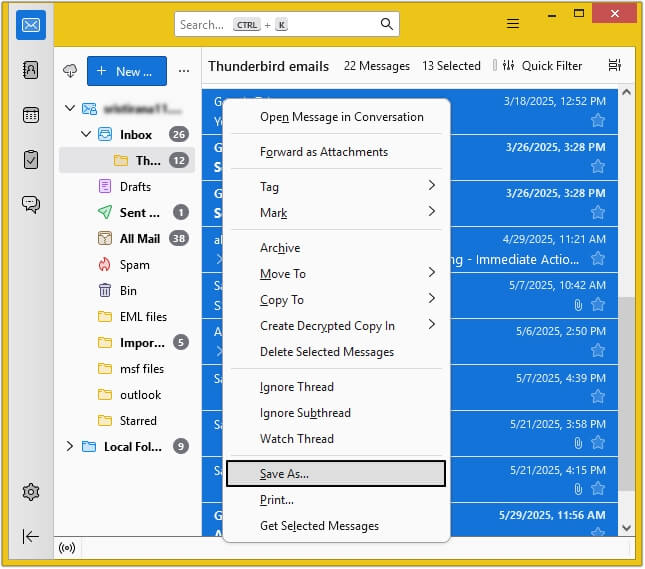Star the 5/7/2025 4:39 PM message
645x569 pixels.
(x=598, y=397)
